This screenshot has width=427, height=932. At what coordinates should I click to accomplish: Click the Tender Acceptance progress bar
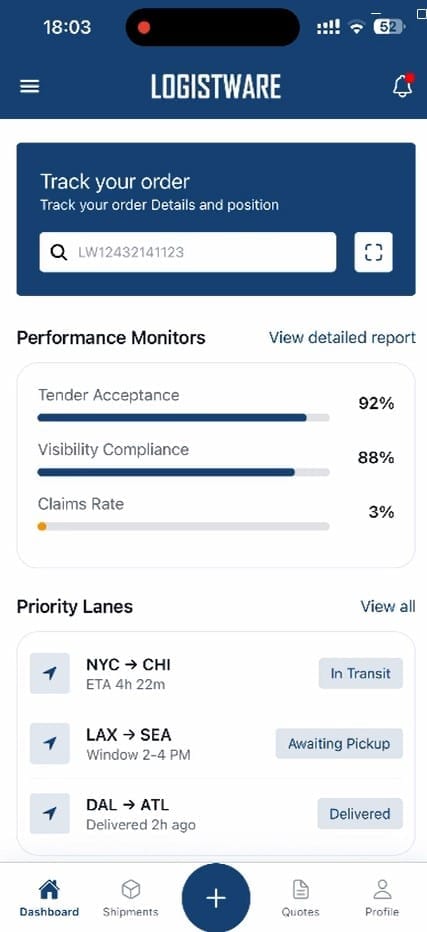pyautogui.click(x=183, y=418)
